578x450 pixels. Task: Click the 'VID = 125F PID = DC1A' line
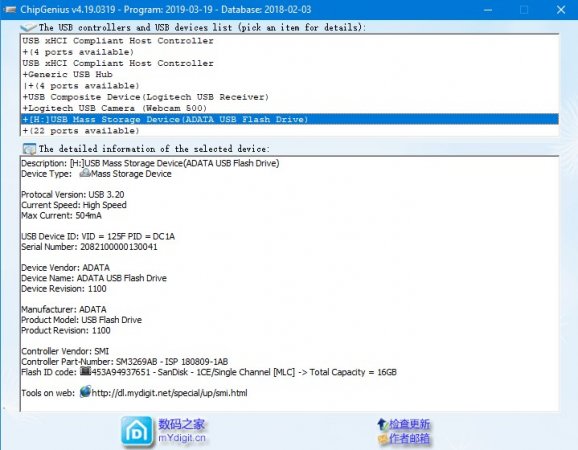[98, 237]
